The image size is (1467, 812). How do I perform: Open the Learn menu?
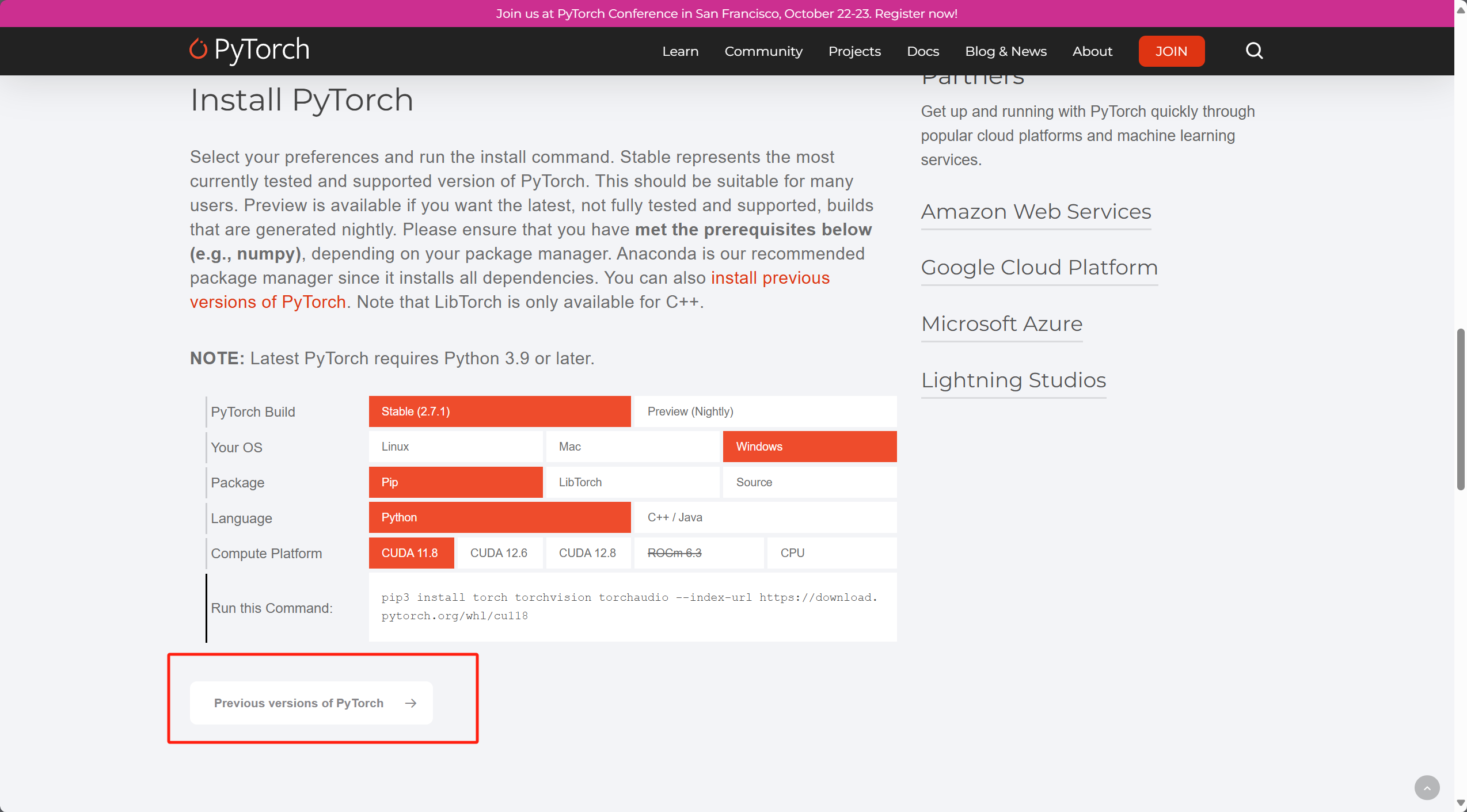click(x=680, y=51)
